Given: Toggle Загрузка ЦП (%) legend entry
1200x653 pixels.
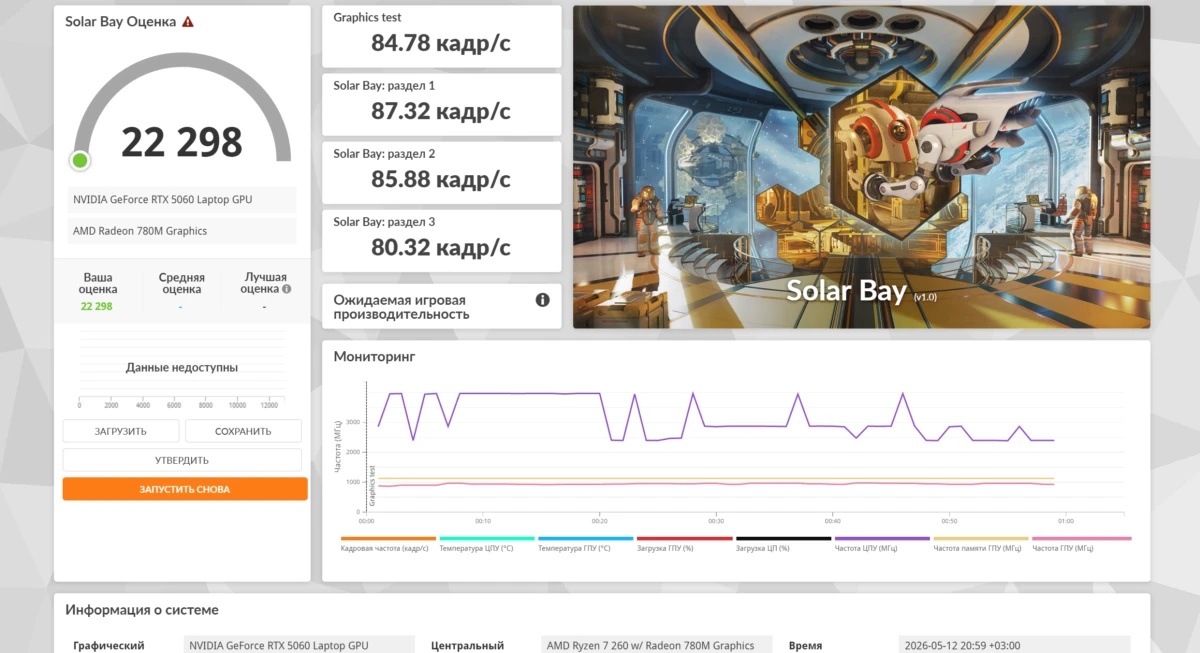Looking at the screenshot, I should (781, 544).
